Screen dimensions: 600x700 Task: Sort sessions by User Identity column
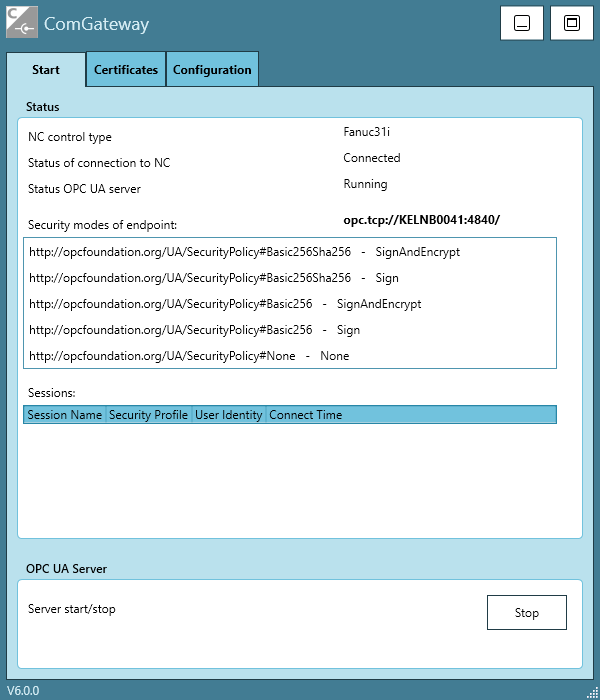coord(228,415)
